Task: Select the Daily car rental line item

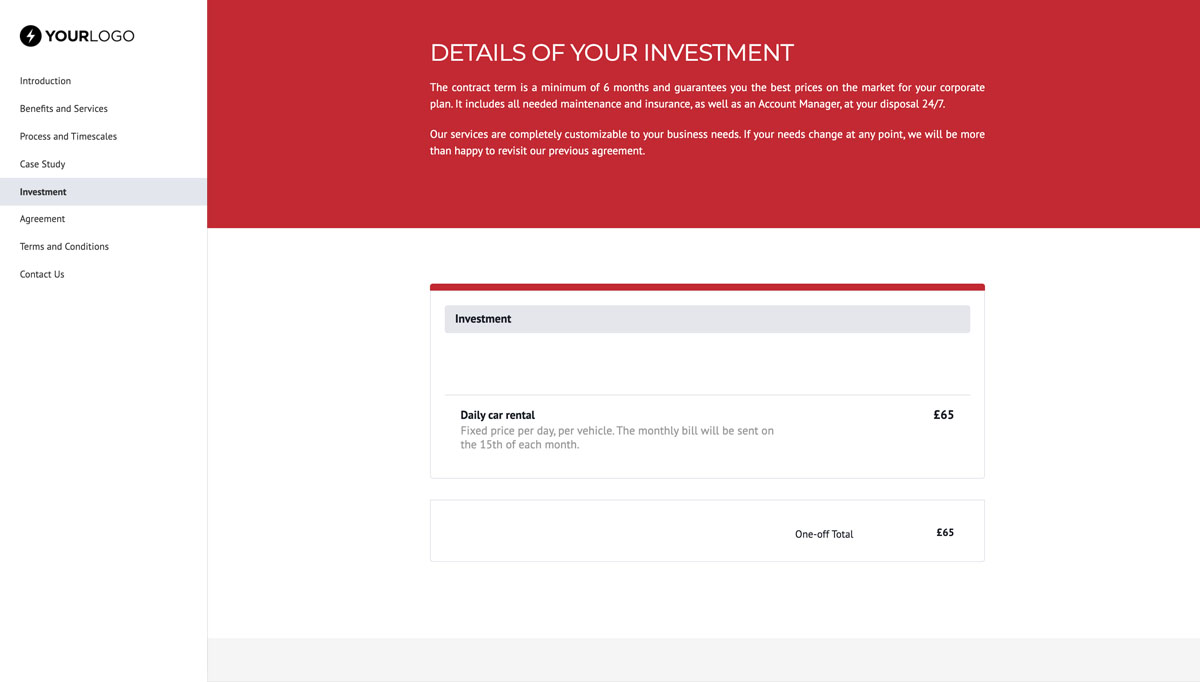Action: tap(497, 415)
